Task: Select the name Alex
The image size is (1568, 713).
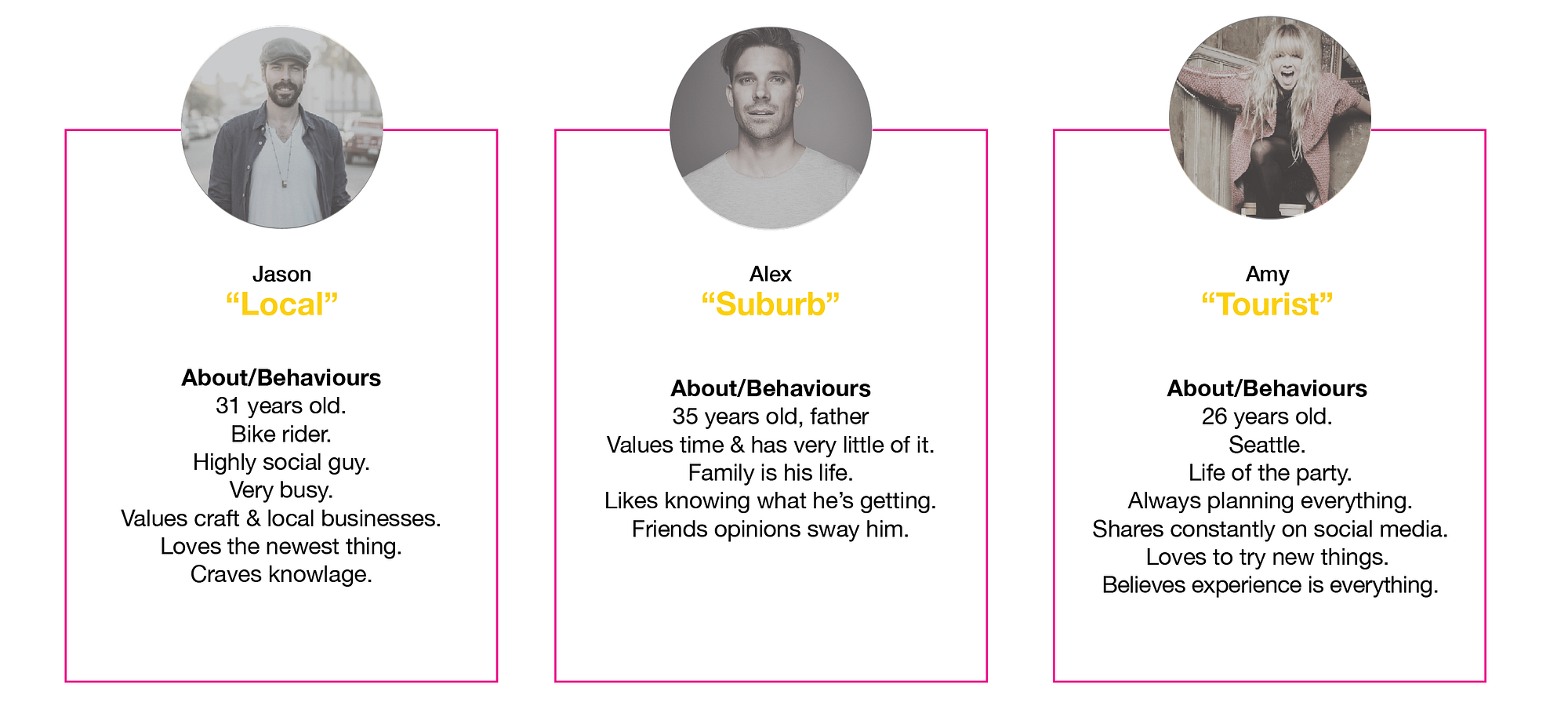Action: (x=770, y=275)
